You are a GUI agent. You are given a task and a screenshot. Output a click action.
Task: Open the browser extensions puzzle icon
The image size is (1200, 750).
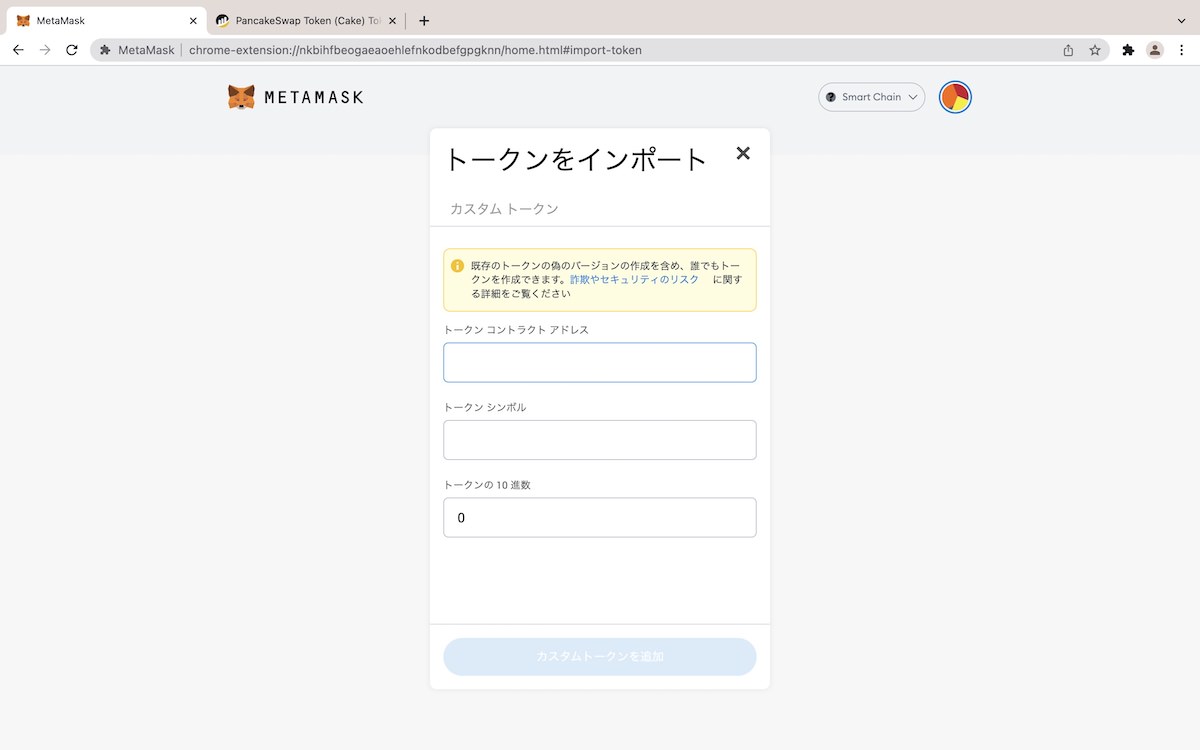1128,50
